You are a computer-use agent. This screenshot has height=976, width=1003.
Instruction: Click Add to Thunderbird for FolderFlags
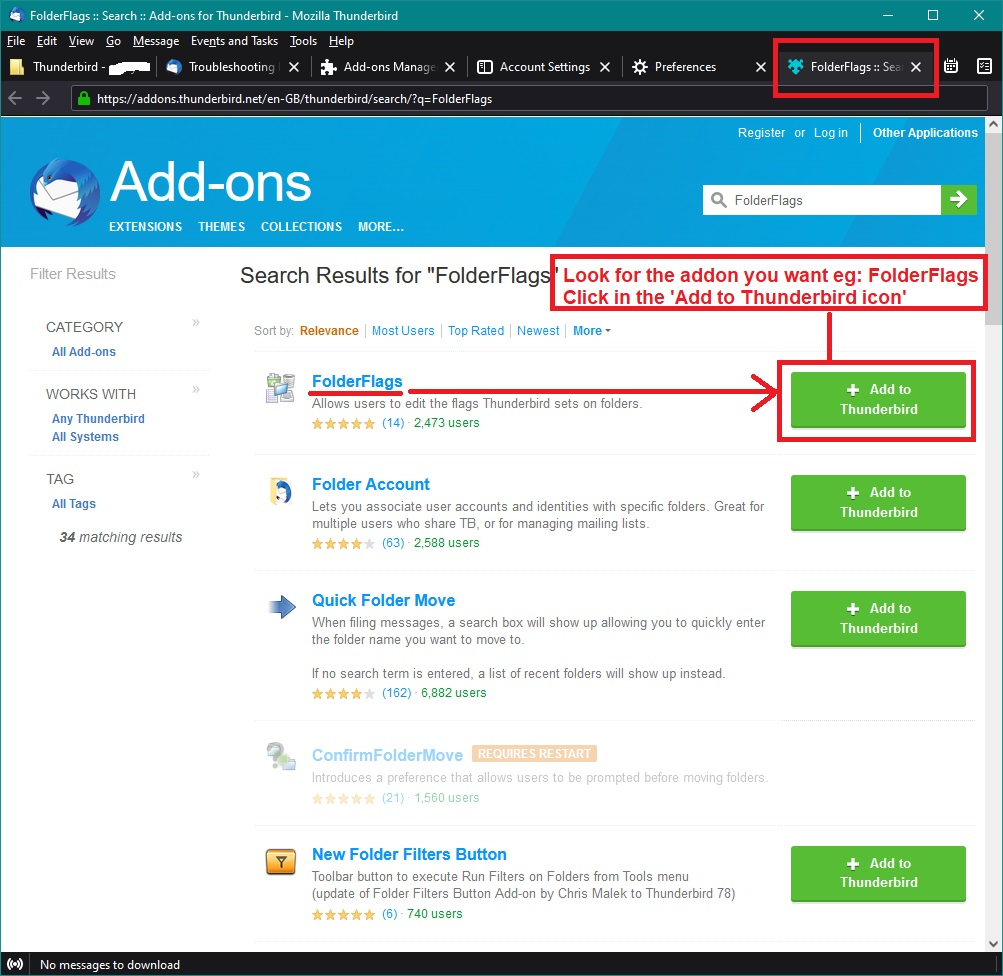click(x=878, y=400)
